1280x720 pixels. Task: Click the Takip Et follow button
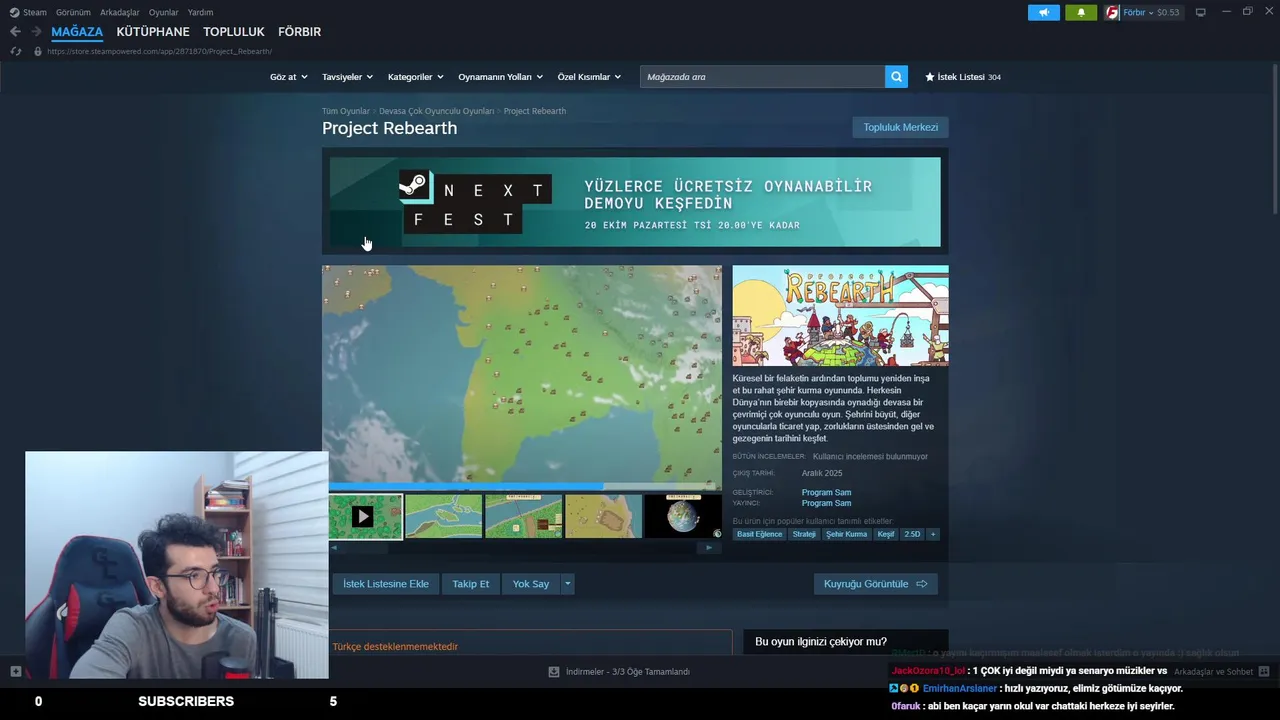pyautogui.click(x=471, y=584)
